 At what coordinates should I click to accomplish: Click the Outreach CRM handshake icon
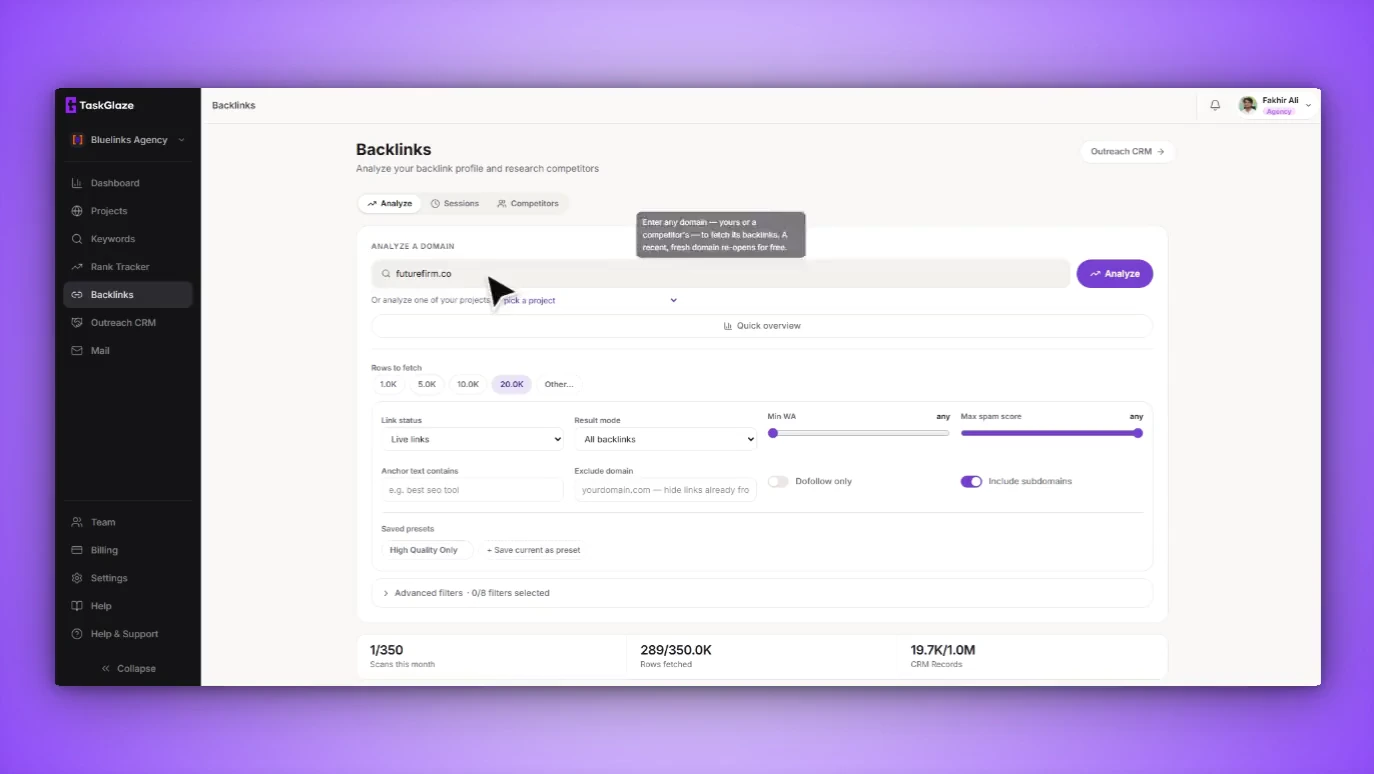click(77, 323)
